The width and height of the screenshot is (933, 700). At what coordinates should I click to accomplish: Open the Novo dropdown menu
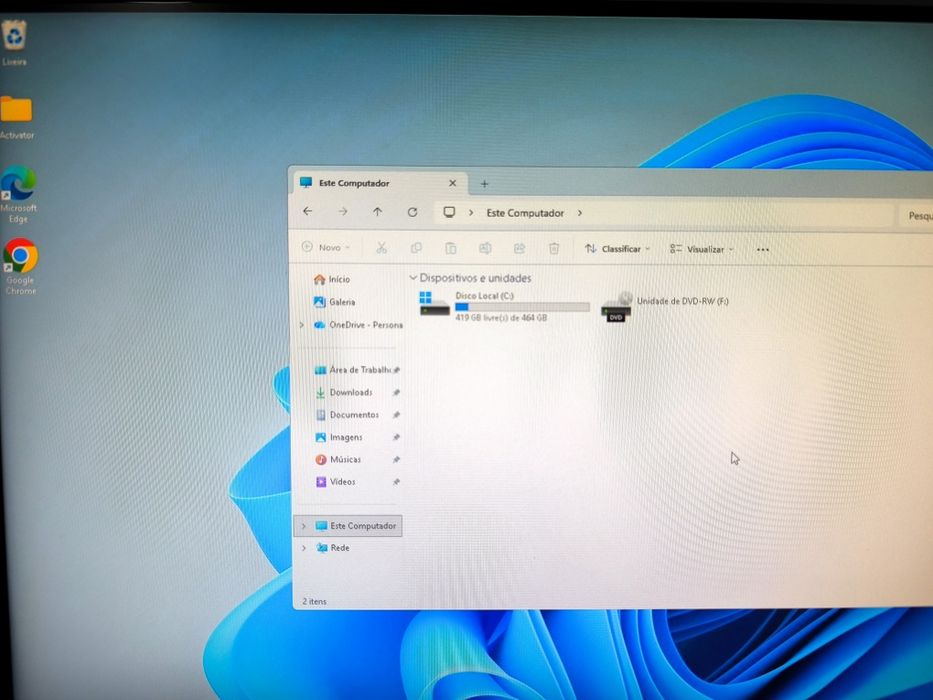click(x=326, y=247)
